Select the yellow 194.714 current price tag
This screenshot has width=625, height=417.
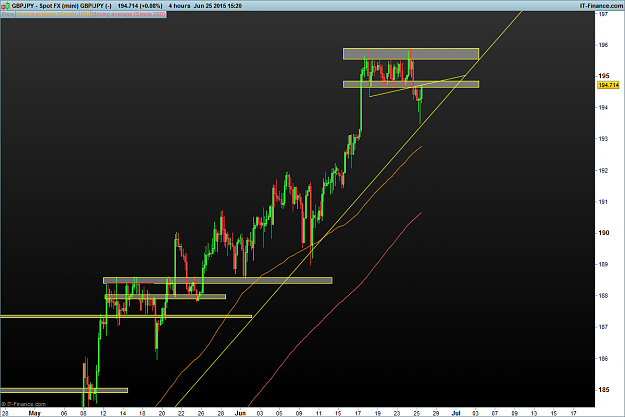tap(608, 85)
